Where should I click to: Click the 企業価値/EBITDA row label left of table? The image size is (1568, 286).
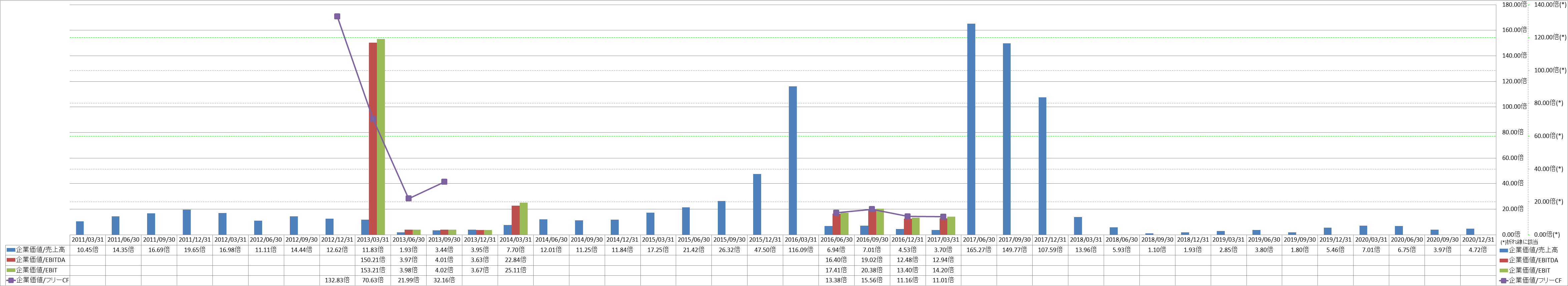36,260
